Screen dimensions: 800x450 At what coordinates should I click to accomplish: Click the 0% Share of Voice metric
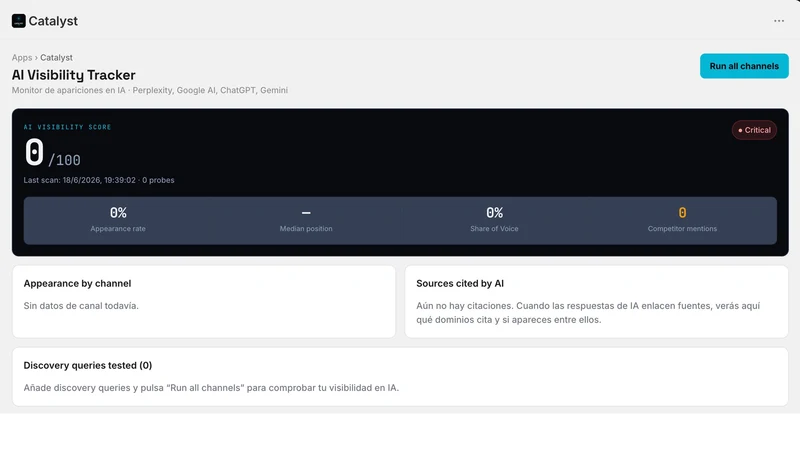[494, 220]
